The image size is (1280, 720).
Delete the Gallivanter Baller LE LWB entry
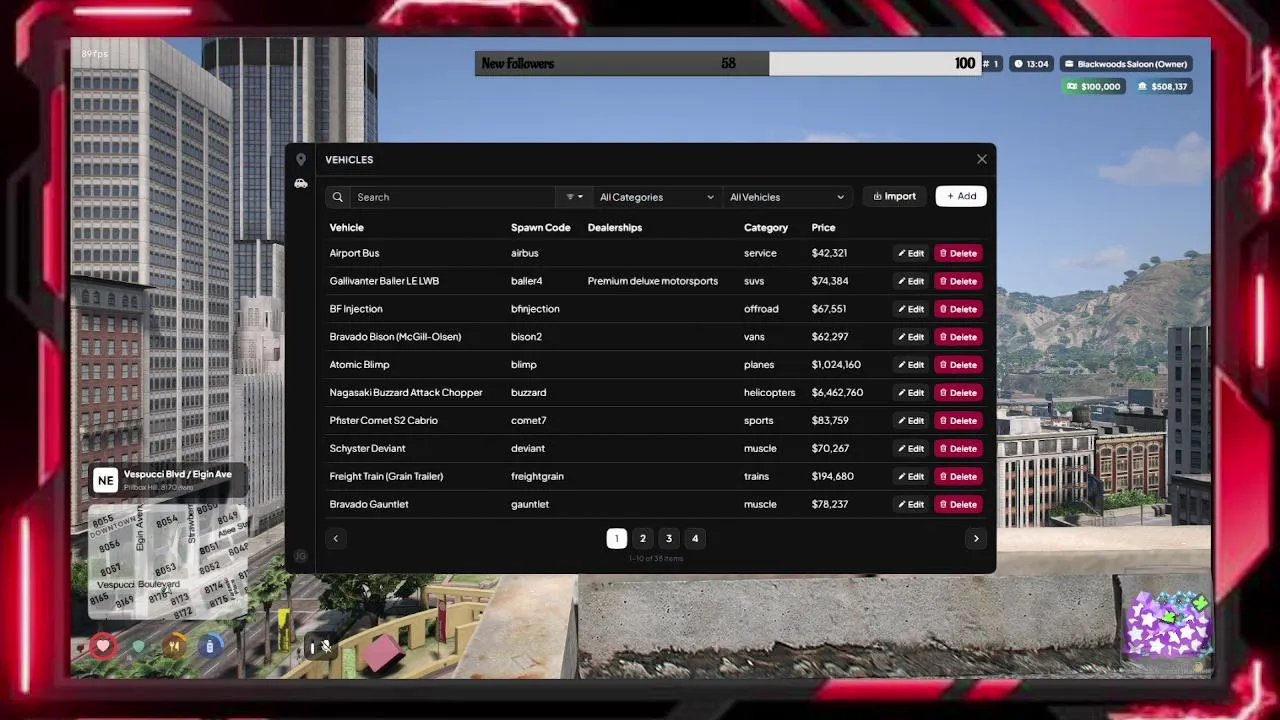coord(958,281)
